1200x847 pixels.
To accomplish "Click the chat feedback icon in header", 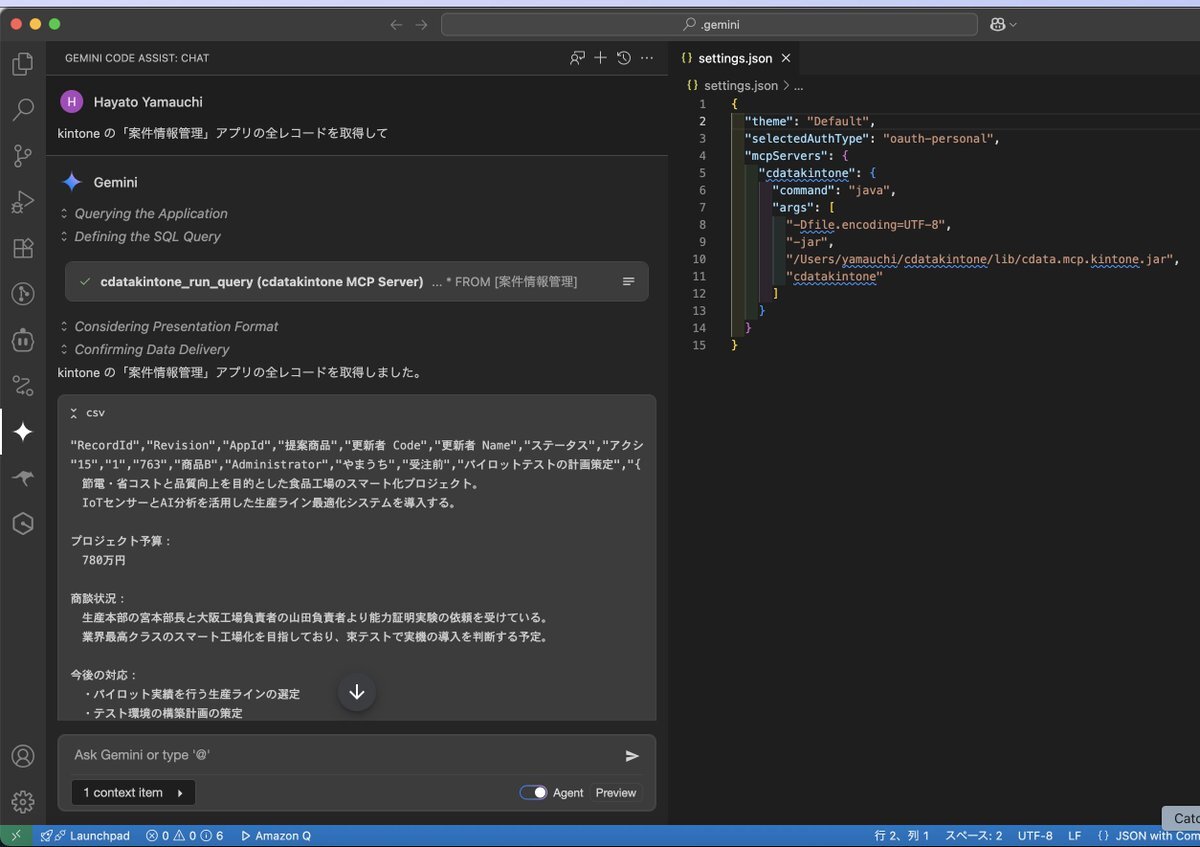I will [577, 58].
